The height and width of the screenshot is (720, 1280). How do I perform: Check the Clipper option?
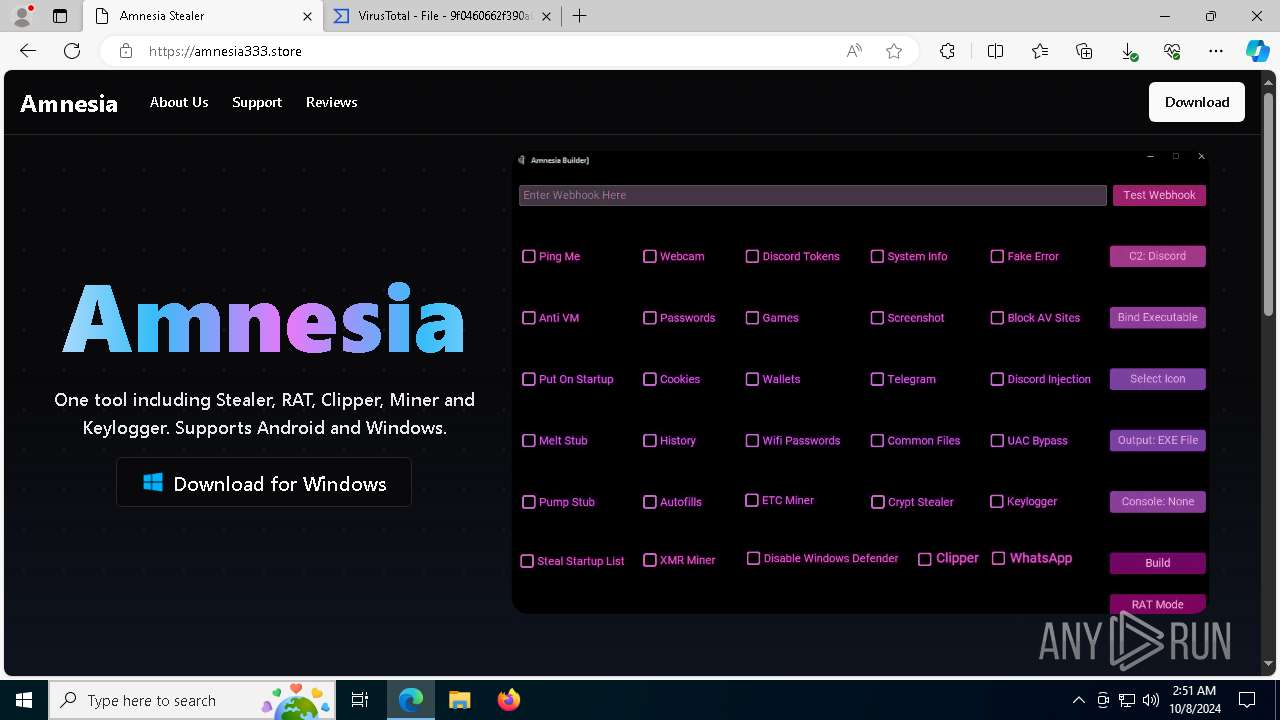[925, 559]
